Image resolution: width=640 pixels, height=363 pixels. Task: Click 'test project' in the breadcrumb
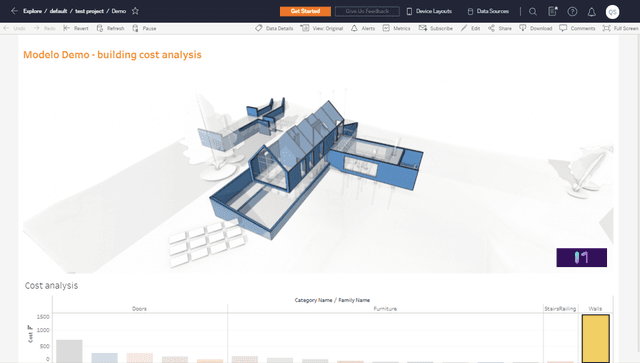pos(89,11)
